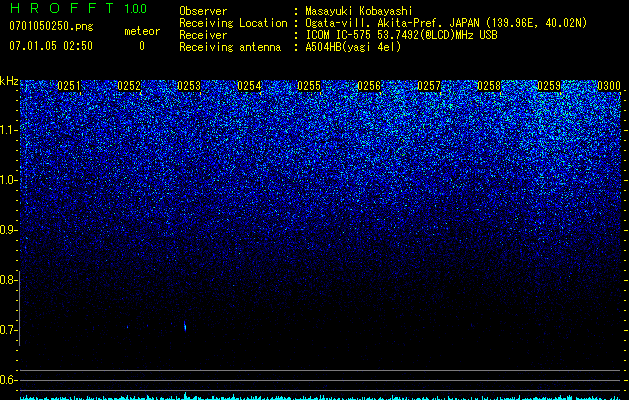Click the bright meteor echo near 0253
The width and height of the screenshot is (629, 400).
185,326
